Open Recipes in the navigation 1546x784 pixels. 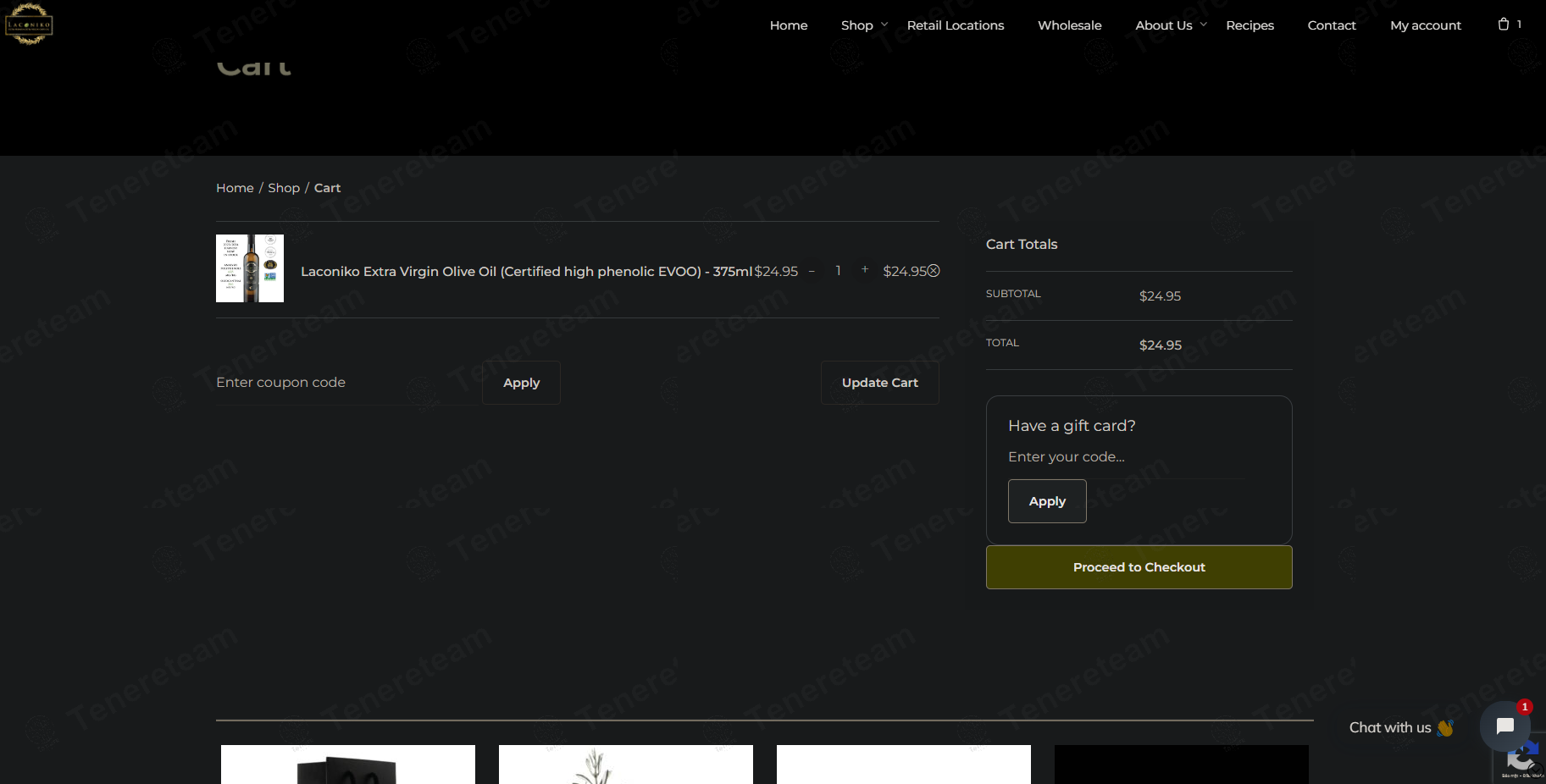1250,25
